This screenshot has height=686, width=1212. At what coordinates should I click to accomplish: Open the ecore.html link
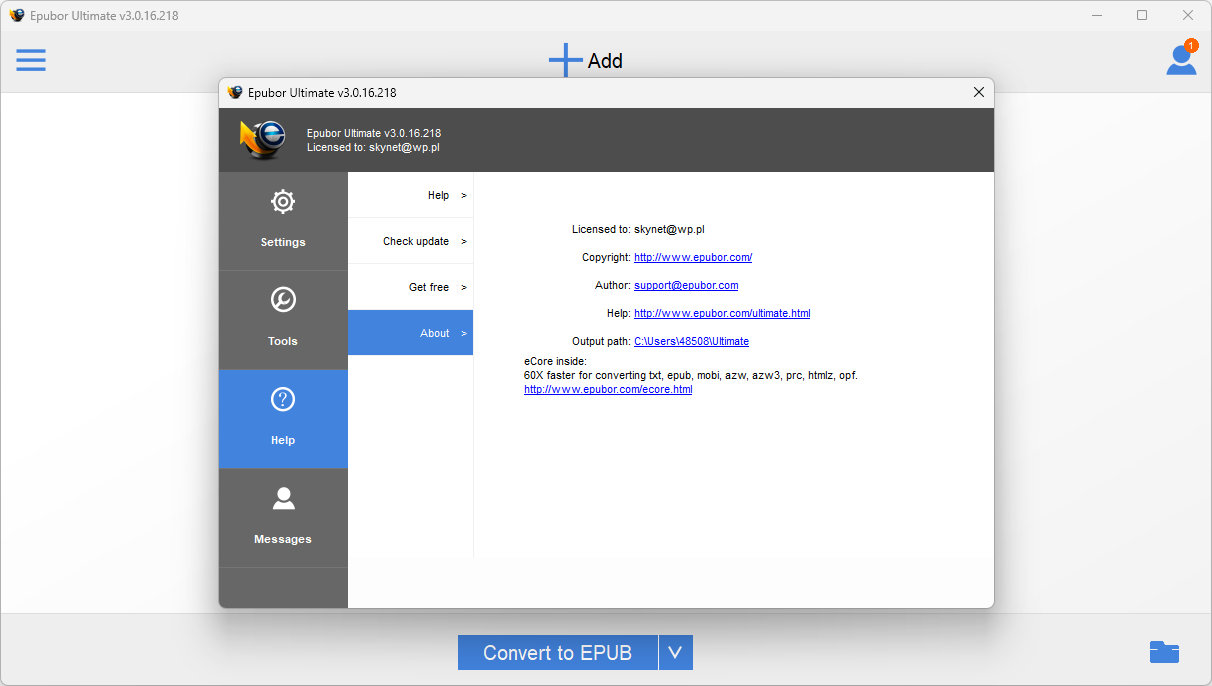[x=608, y=389]
